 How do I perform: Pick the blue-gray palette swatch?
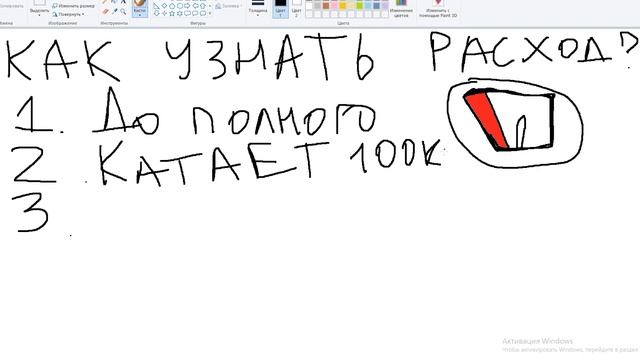[x=376, y=6]
